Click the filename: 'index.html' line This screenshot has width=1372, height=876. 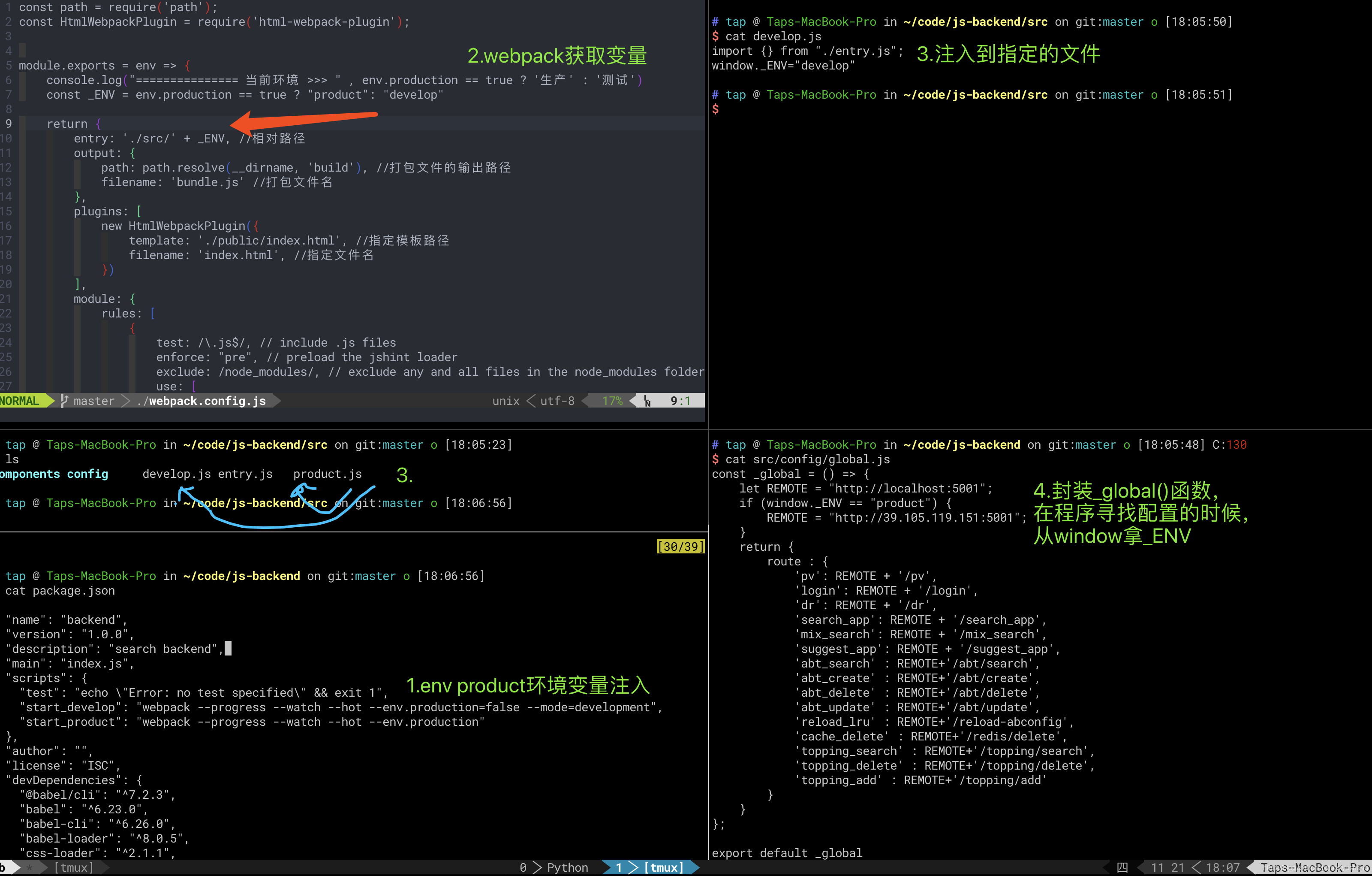coord(251,255)
